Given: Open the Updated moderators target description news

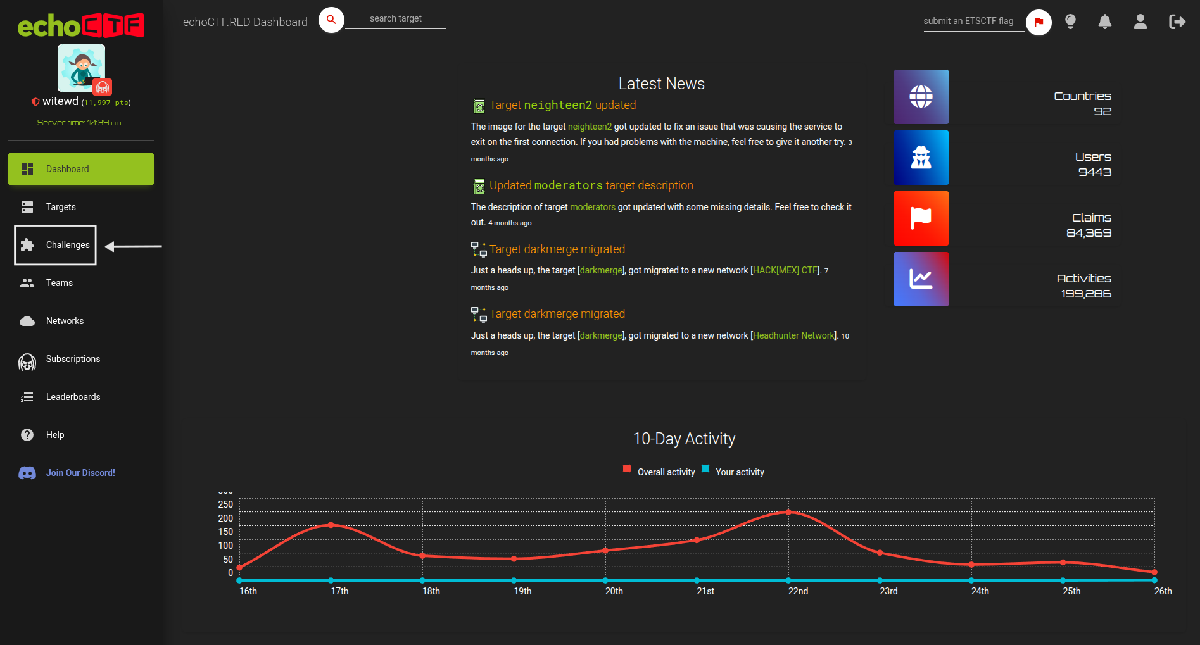Looking at the screenshot, I should click(590, 186).
